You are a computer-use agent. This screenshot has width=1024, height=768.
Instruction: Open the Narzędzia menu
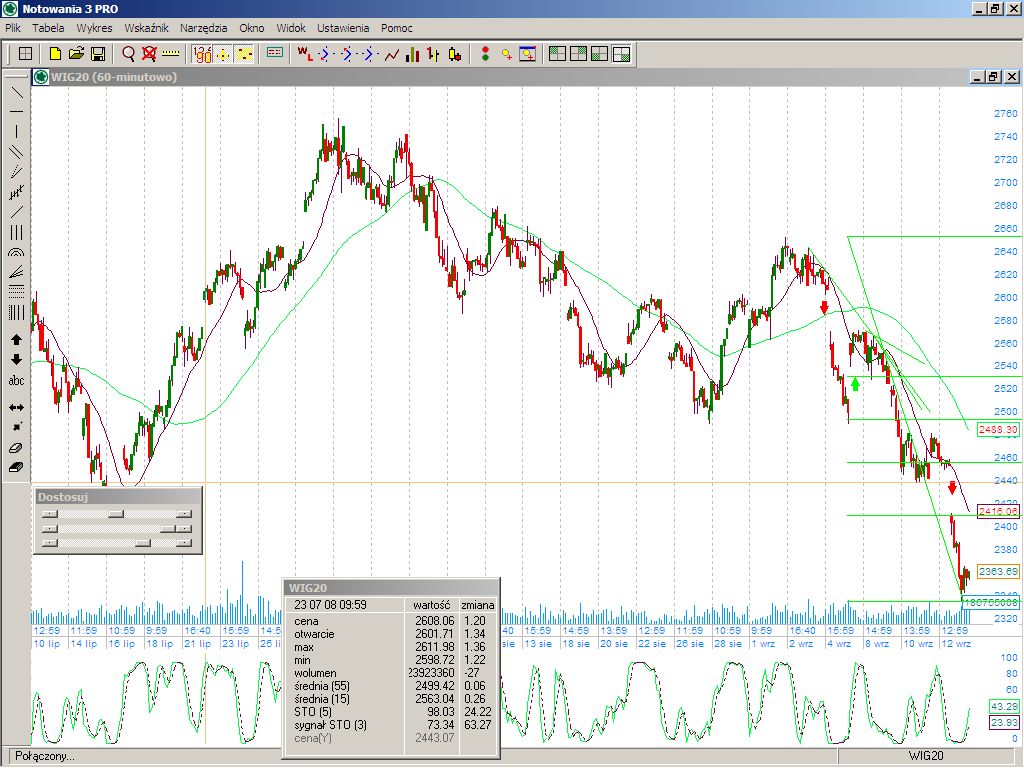coord(203,28)
